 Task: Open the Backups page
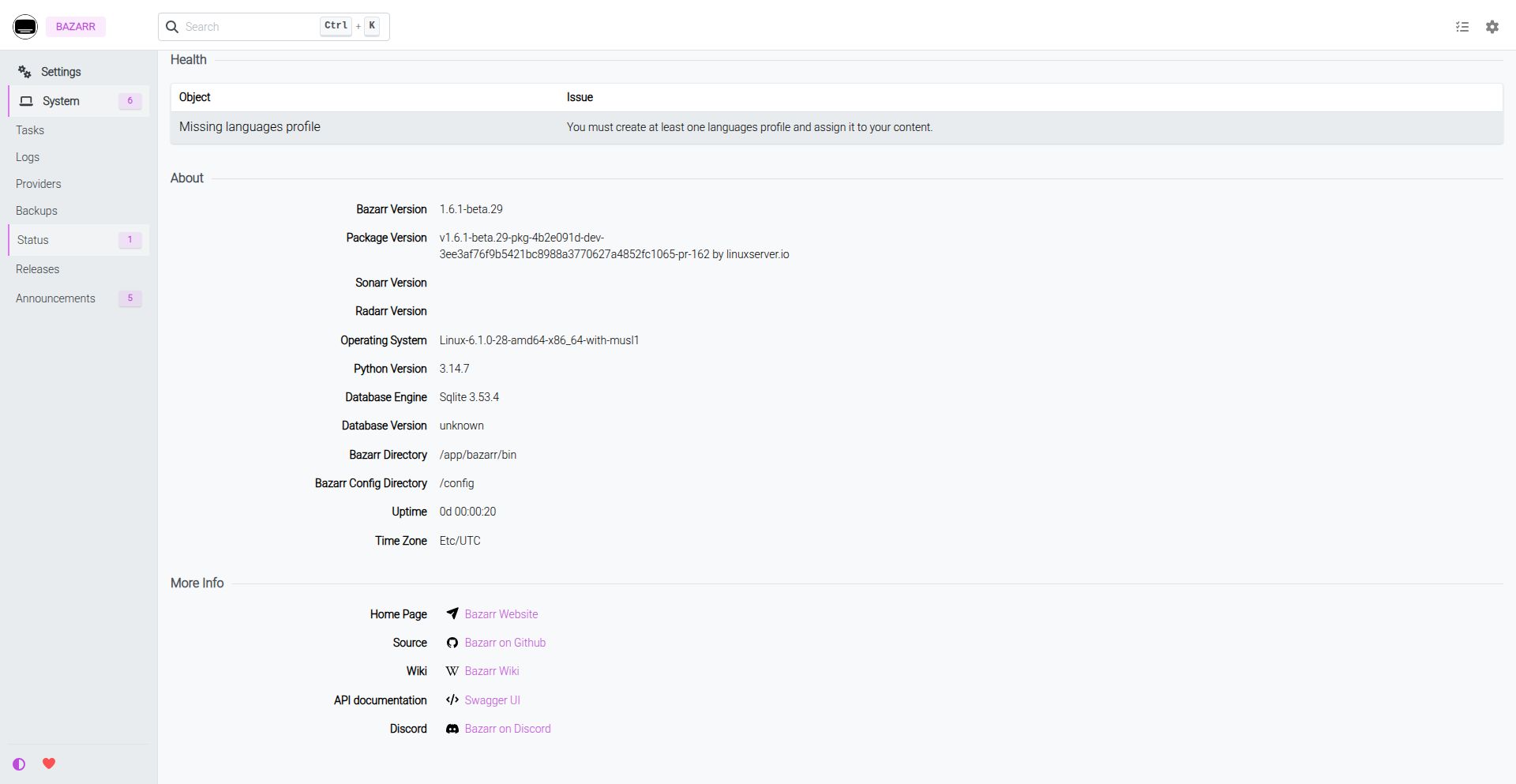pyautogui.click(x=79, y=211)
